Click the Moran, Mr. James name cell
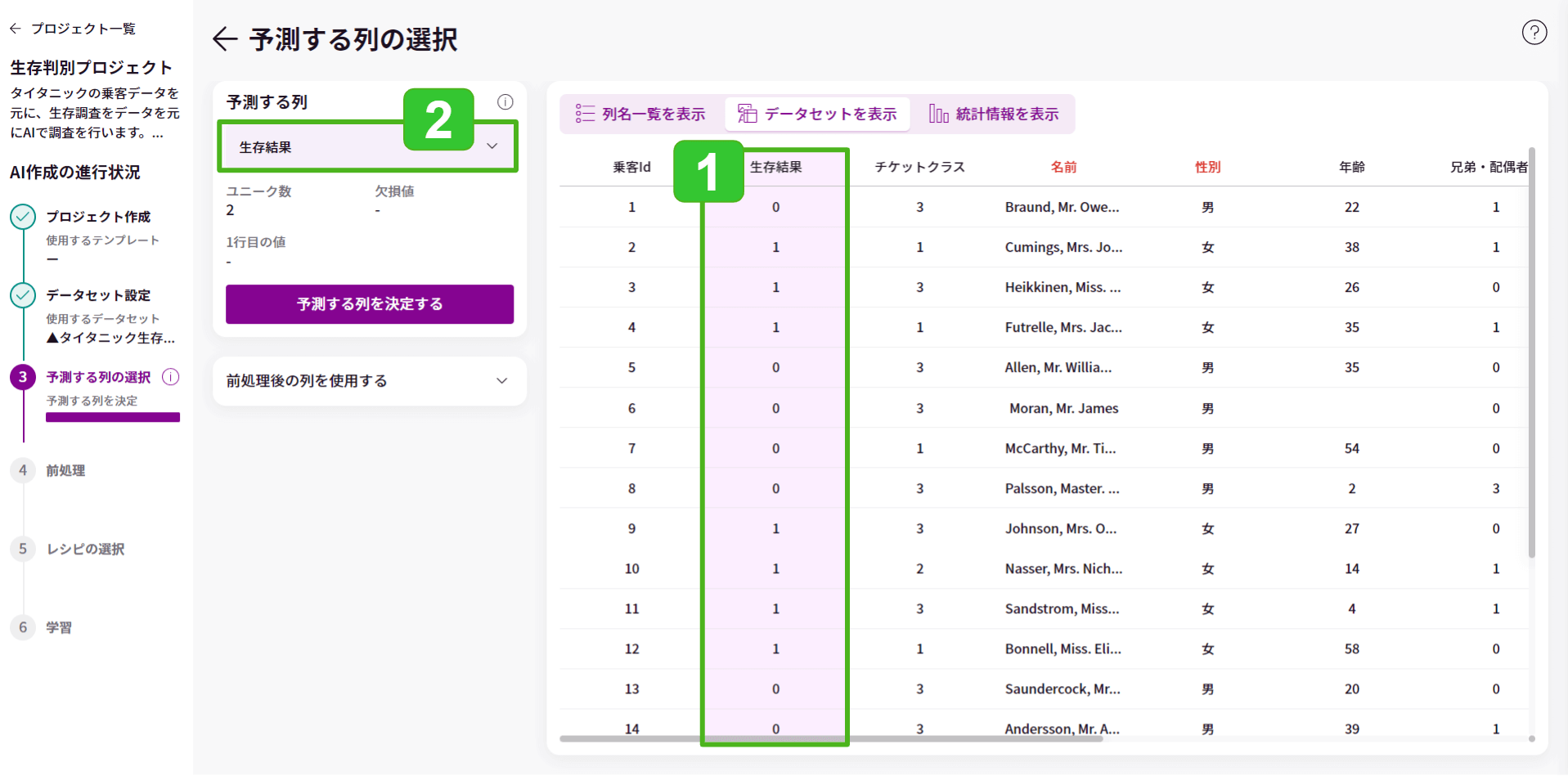The height and width of the screenshot is (776, 1568). point(1063,408)
